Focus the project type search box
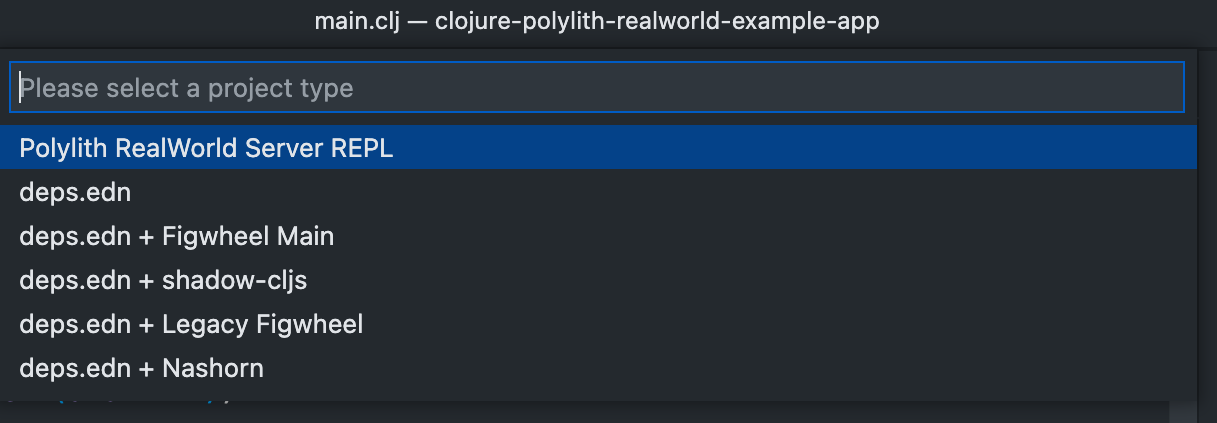 [597, 88]
